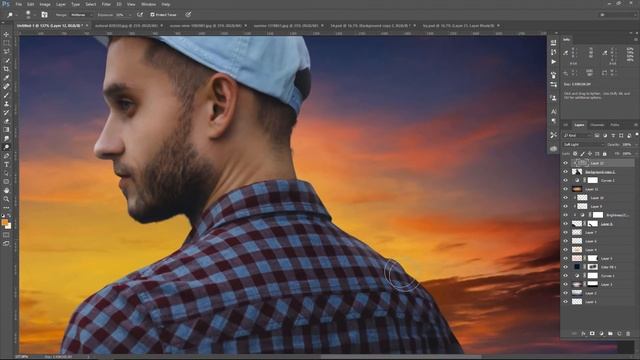Click the foreground color swatch
Screen dimensions: 640x360
click(x=5, y=222)
